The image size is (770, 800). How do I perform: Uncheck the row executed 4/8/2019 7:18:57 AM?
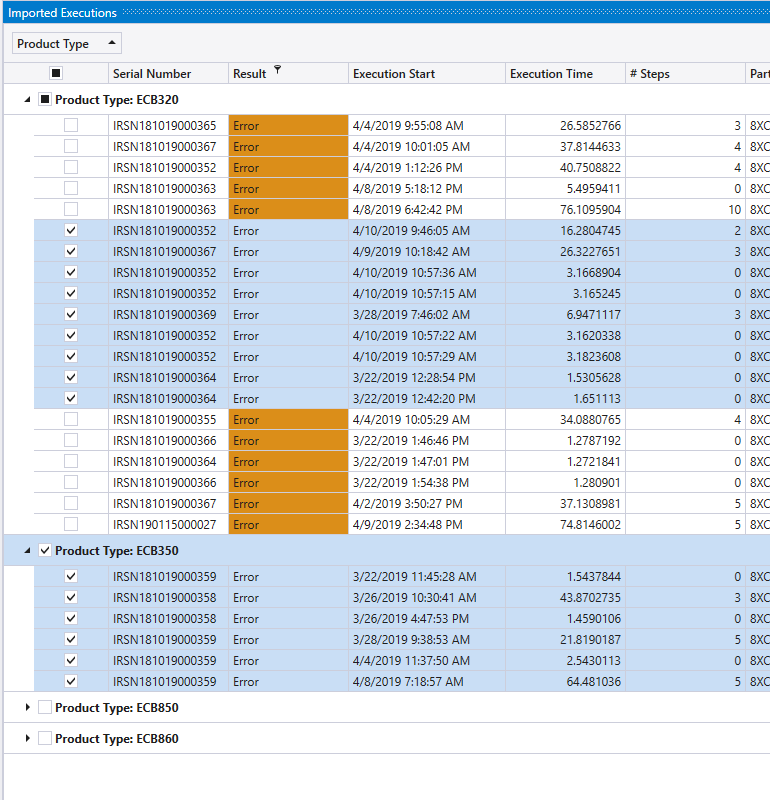click(x=71, y=682)
